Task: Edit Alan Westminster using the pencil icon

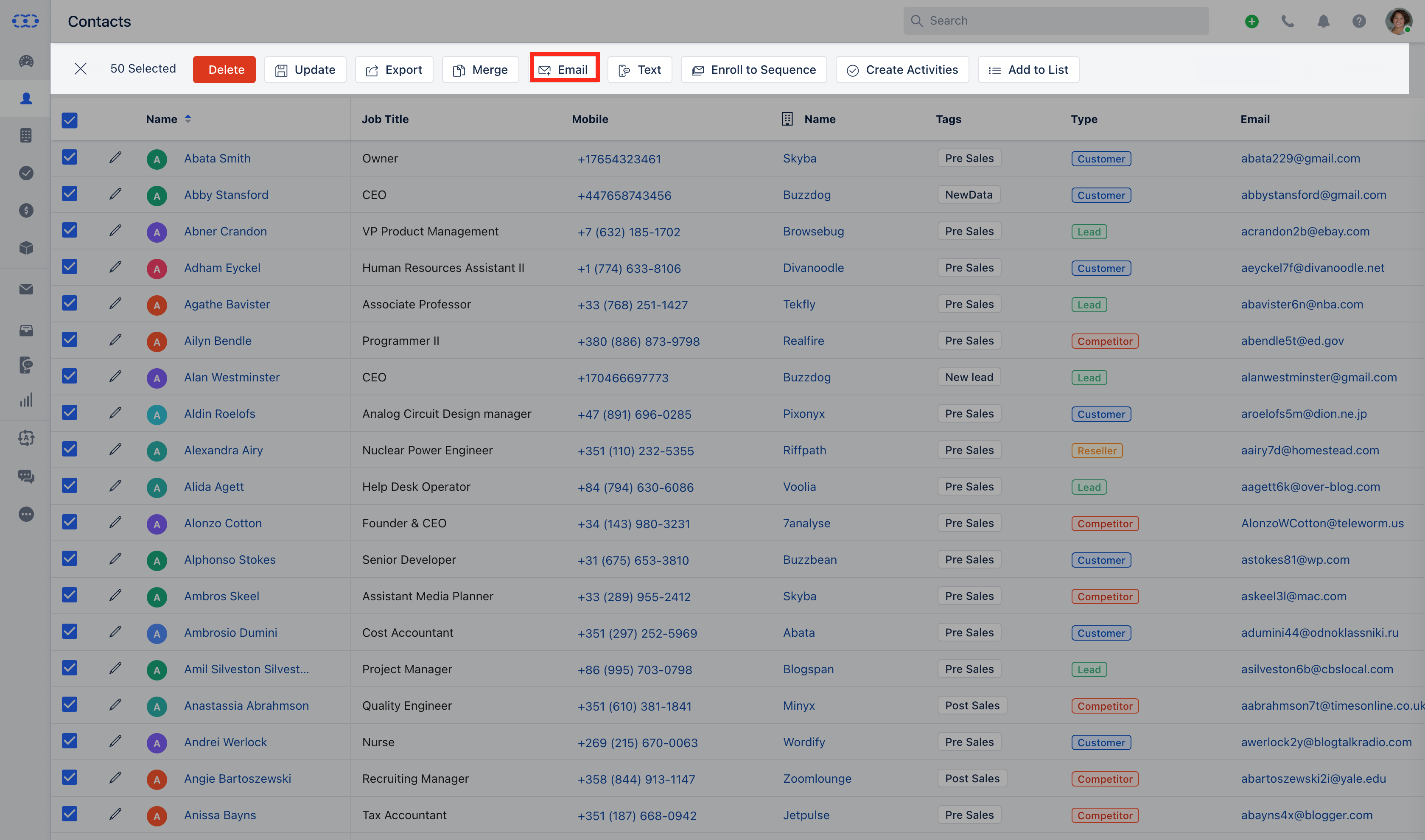Action: tap(115, 376)
